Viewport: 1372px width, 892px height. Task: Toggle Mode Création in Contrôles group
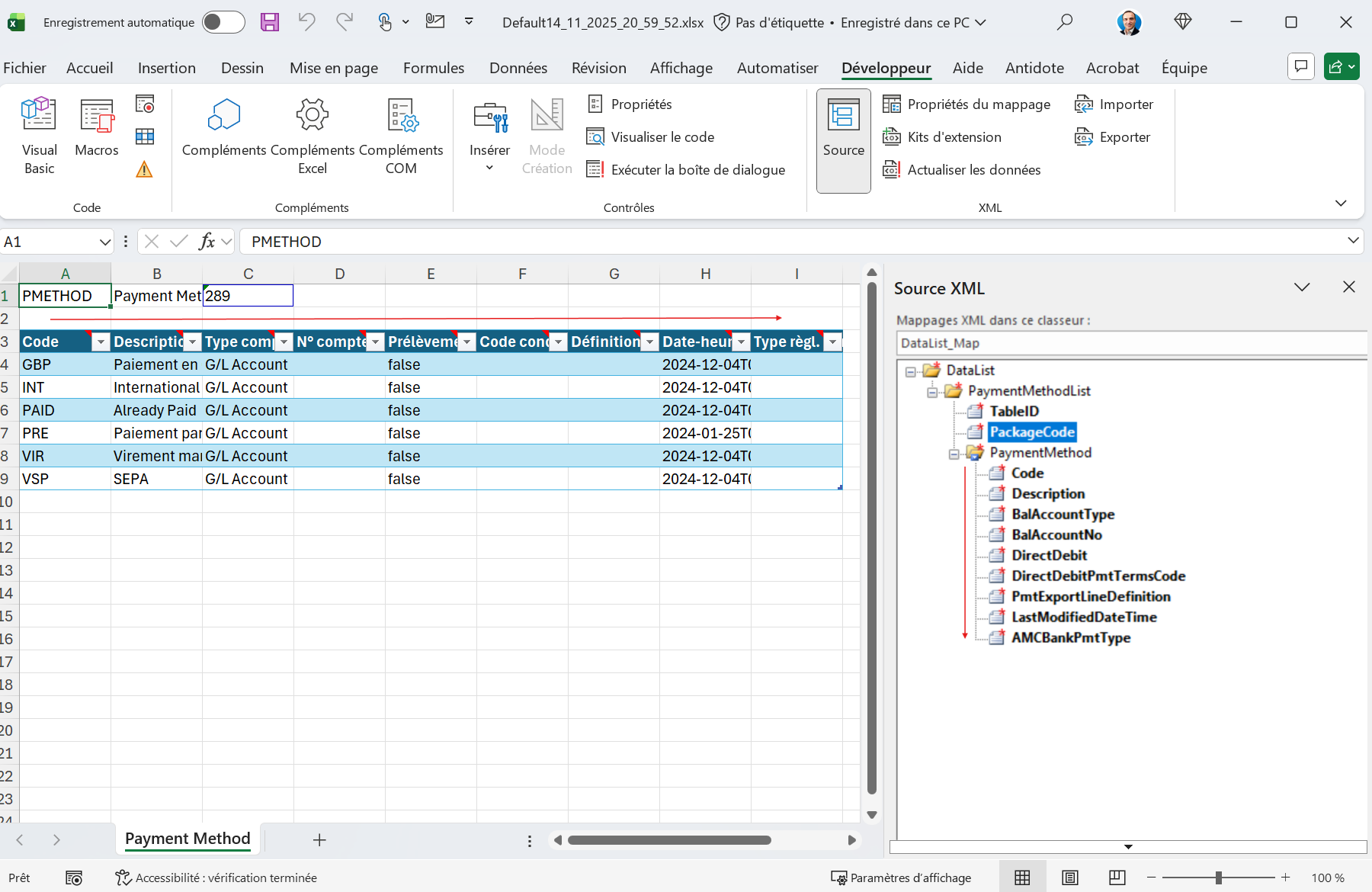point(547,137)
